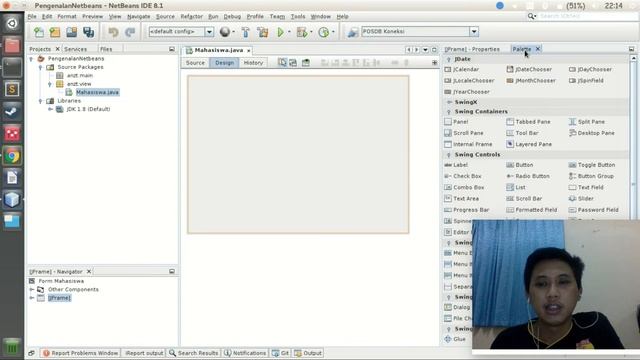Open the POSDB Koneksi connection dropdown
This screenshot has width=640, height=360.
point(473,31)
